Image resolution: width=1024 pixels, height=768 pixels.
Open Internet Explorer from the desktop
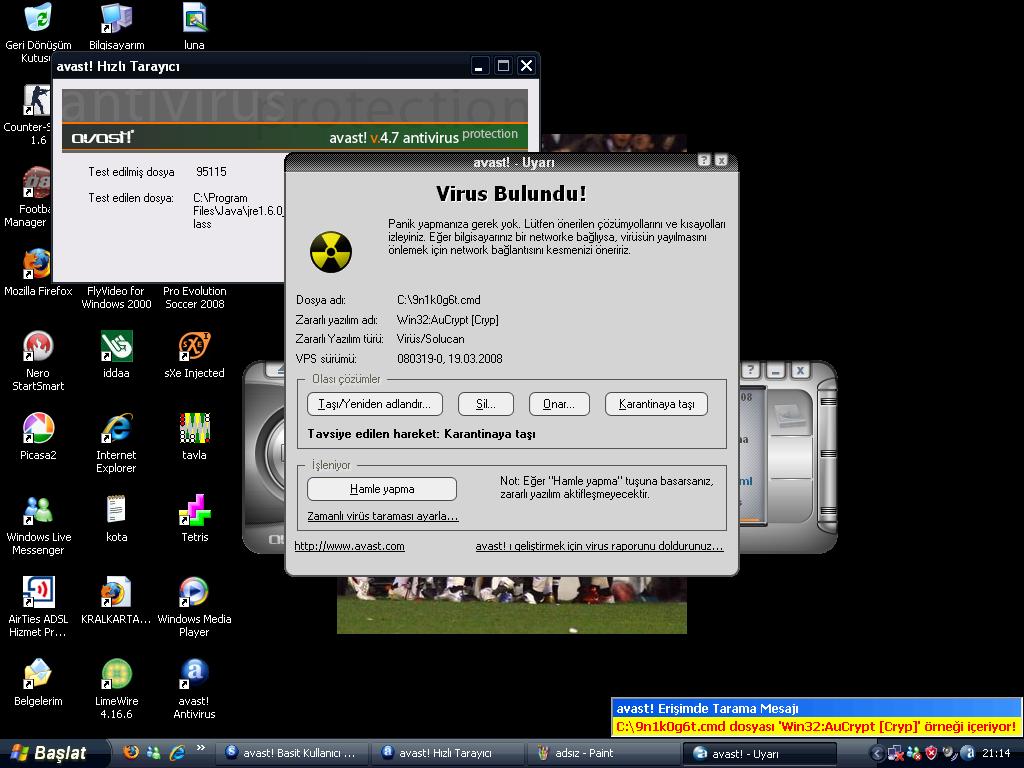point(116,429)
